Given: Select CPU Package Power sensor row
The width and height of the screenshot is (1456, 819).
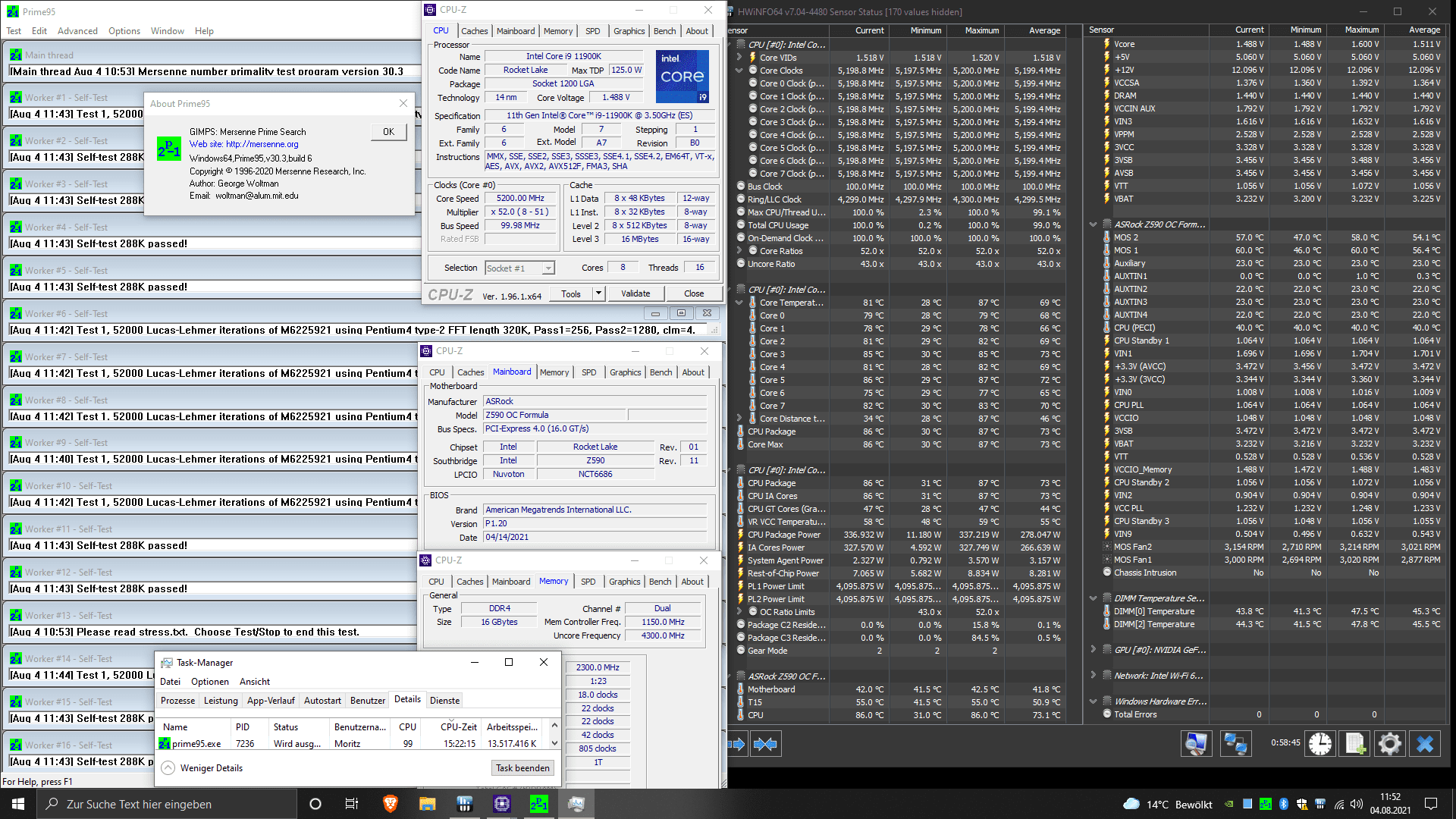Looking at the screenshot, I should [x=902, y=535].
